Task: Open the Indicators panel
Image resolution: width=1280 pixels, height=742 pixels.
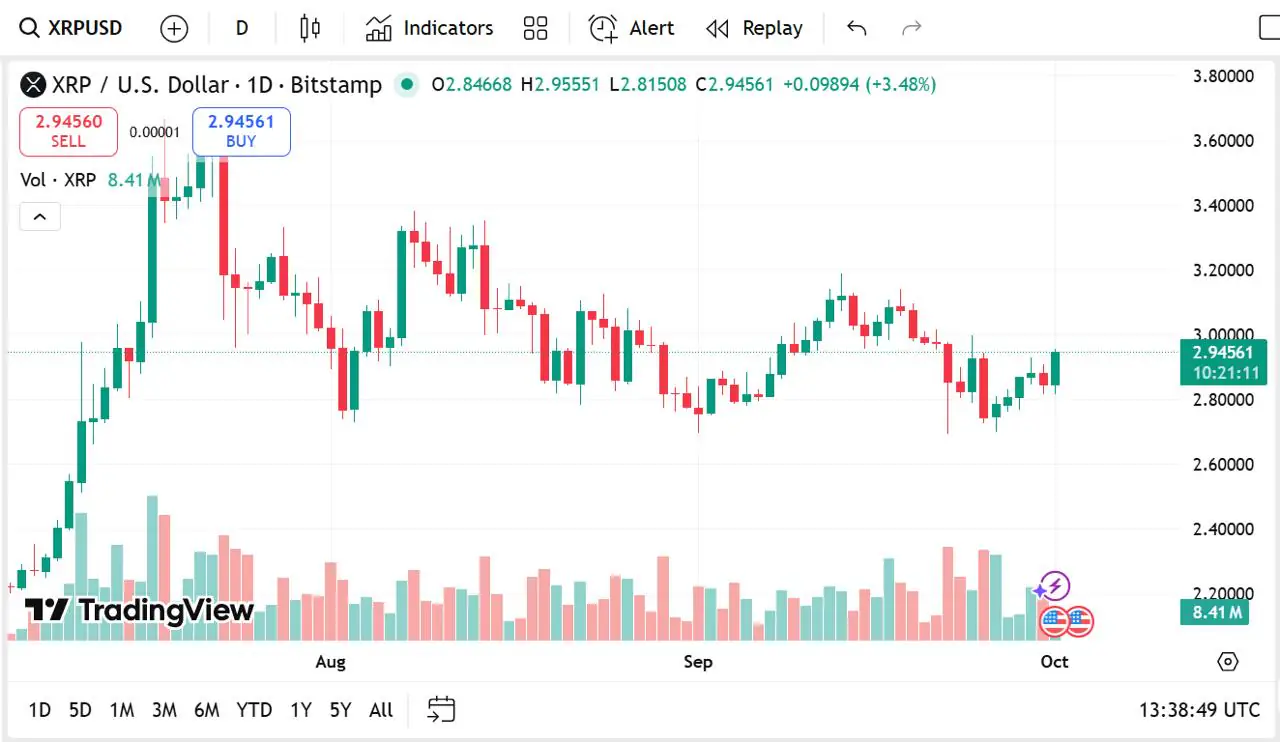Action: 429,28
